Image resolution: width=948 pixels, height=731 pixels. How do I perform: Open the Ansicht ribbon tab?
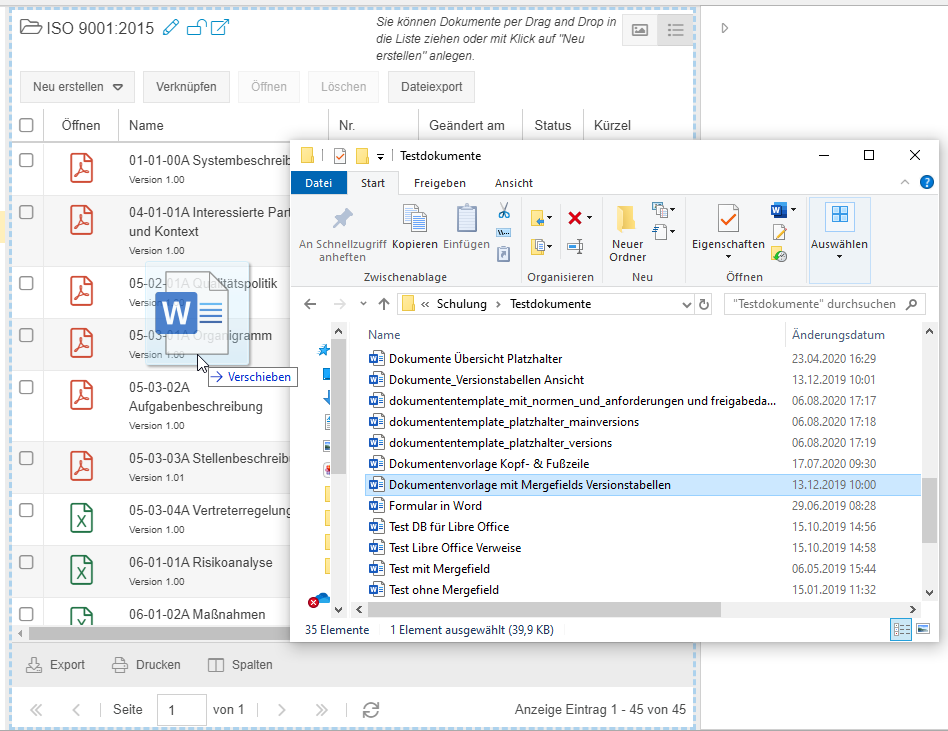tap(513, 183)
